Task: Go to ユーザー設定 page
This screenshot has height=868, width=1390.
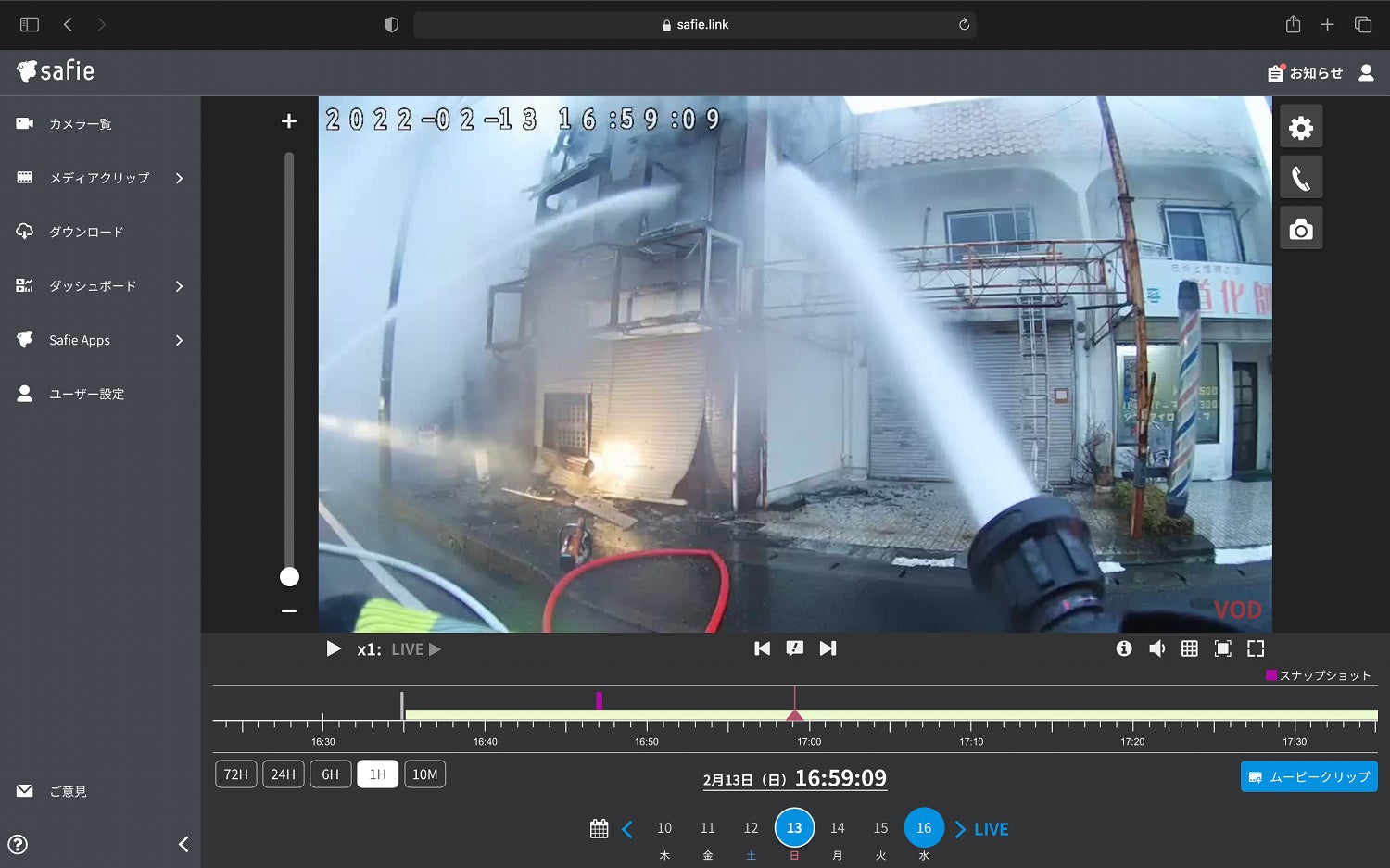Action: [x=86, y=395]
